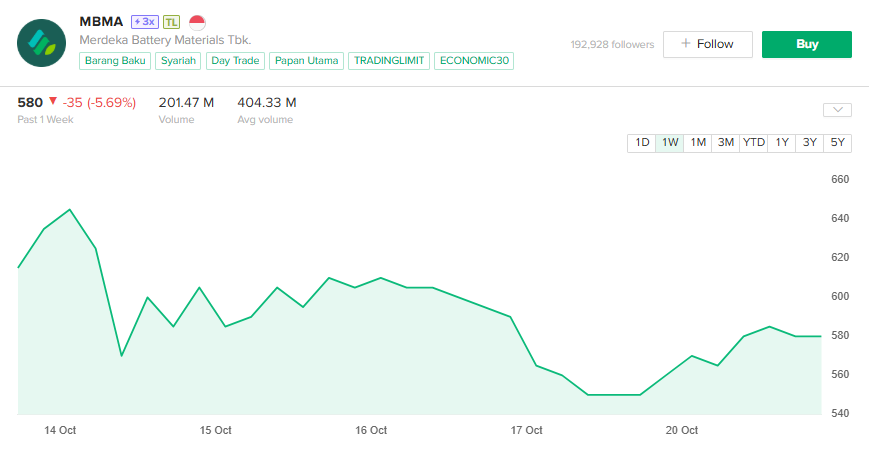Expand the chart options dropdown chevron
The image size is (869, 457).
tap(837, 110)
